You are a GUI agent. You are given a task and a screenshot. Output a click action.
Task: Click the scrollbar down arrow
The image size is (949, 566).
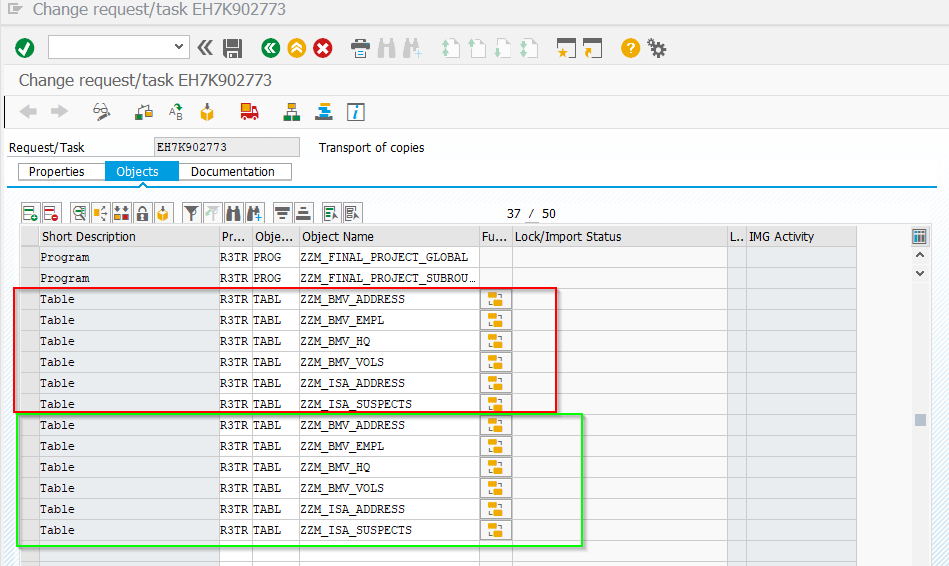tap(920, 274)
